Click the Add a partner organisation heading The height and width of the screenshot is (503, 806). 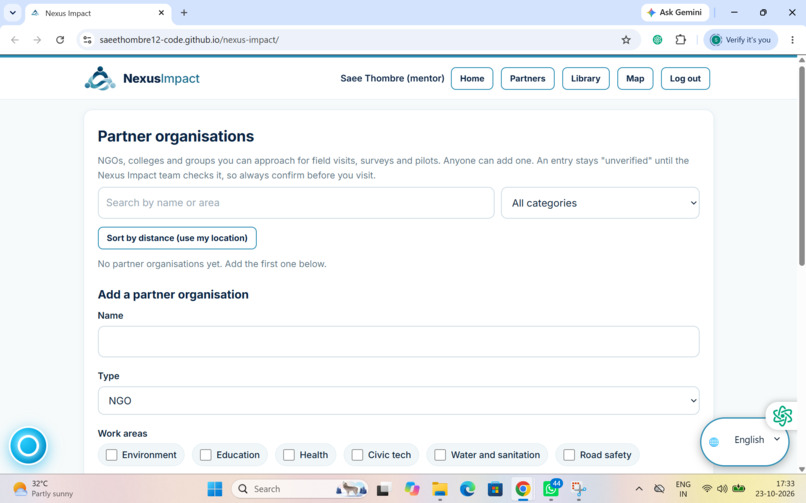coord(173,294)
